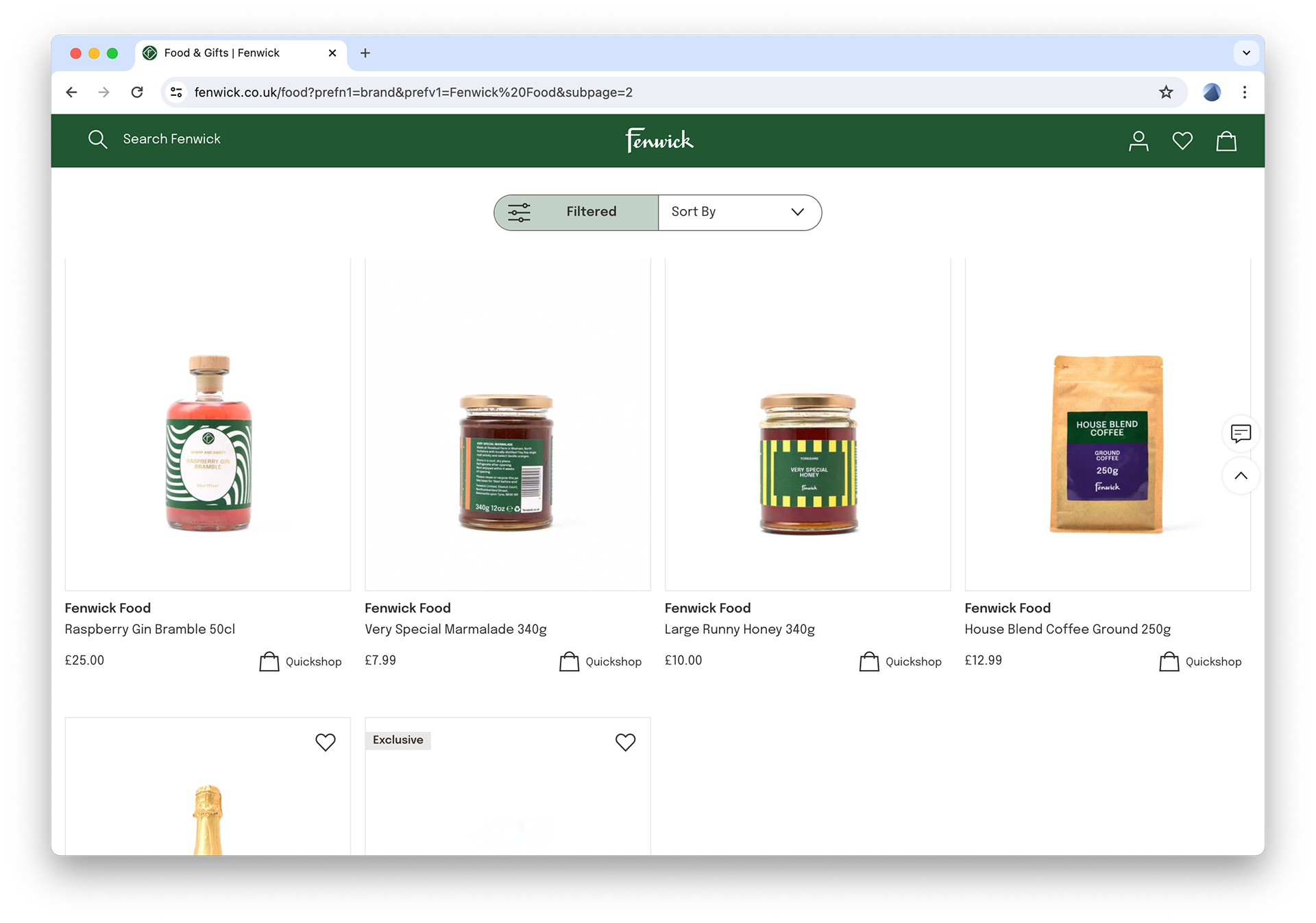This screenshot has height=923, width=1316.
Task: Open the live chat bubble icon
Action: point(1241,433)
